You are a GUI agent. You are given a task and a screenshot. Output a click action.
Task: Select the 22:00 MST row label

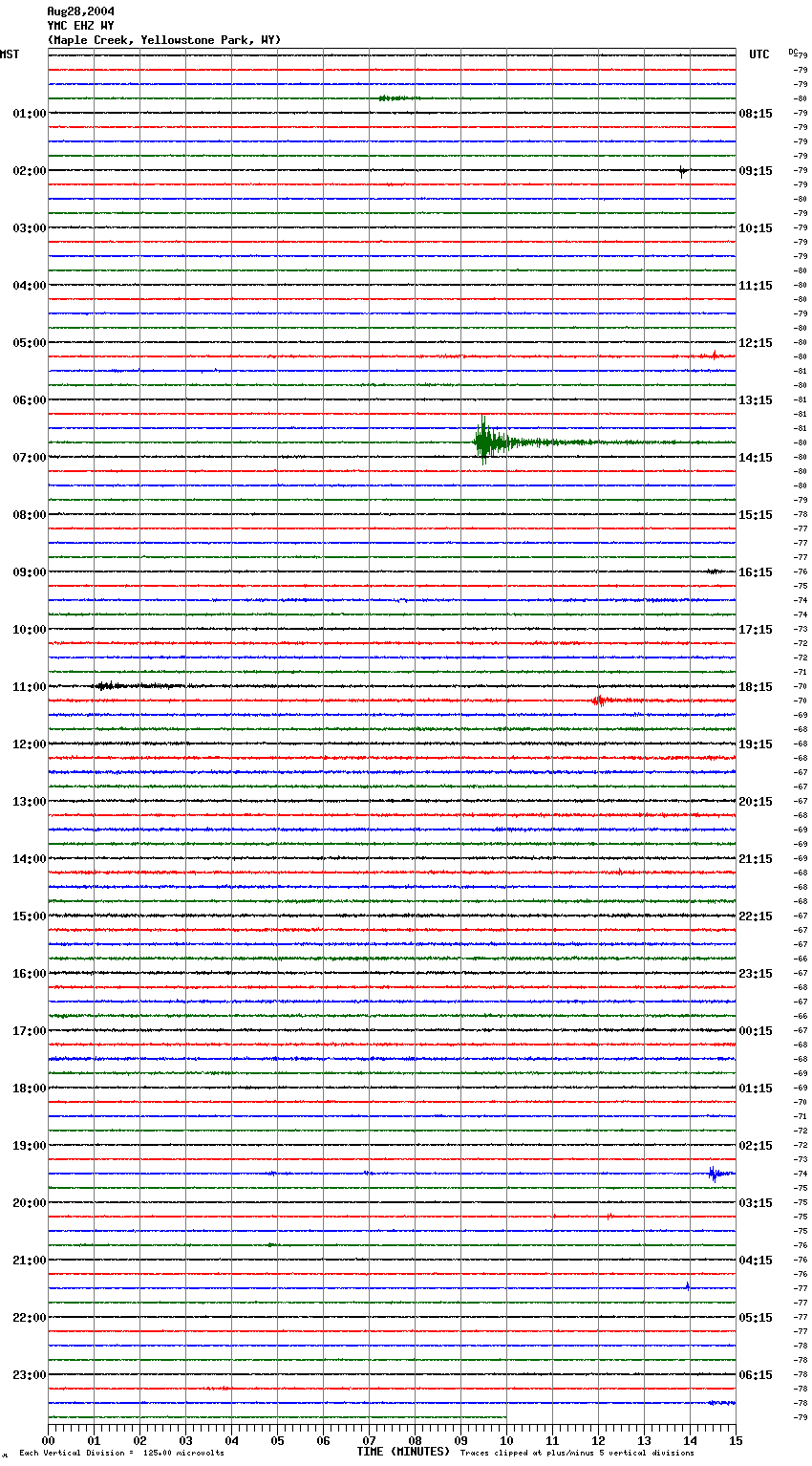click(29, 1318)
